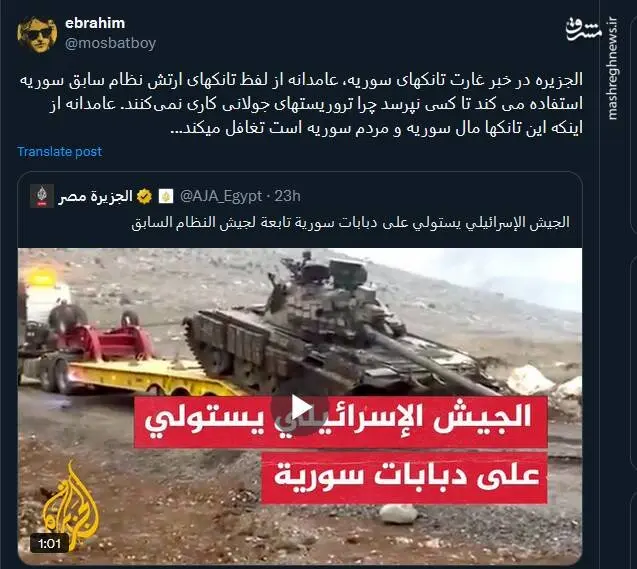Click the red على دبابات سورية banner
Screen dimensions: 637x569
[403, 476]
